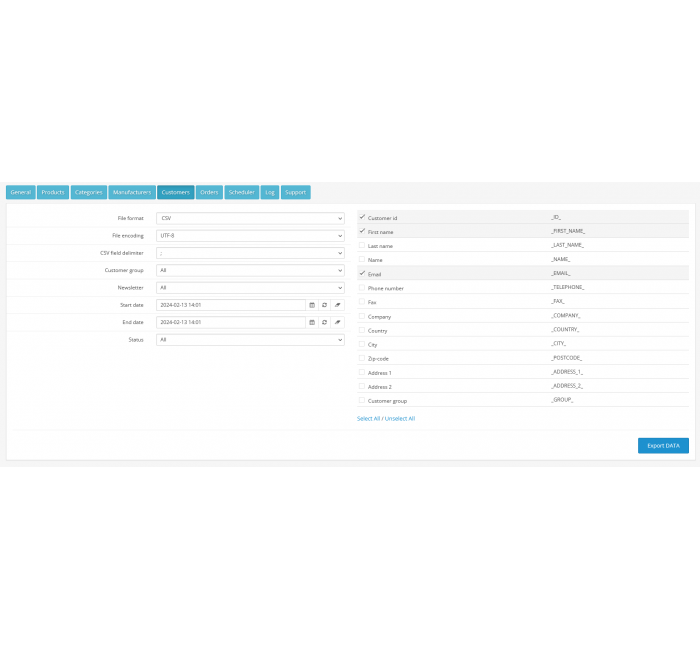Image resolution: width=700 pixels, height=650 pixels.
Task: Click the _COMPANY_ placeholder text
Action: click(x=566, y=315)
